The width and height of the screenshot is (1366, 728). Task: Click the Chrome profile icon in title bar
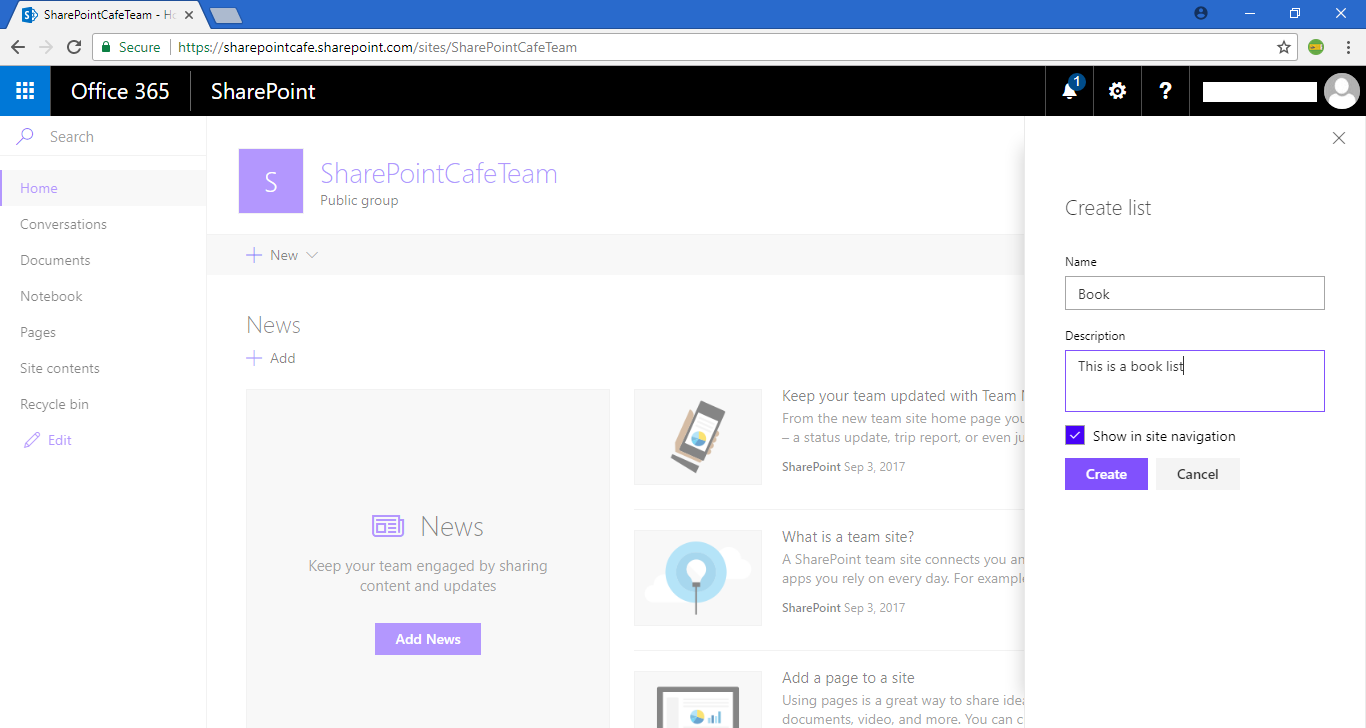pyautogui.click(x=1201, y=13)
